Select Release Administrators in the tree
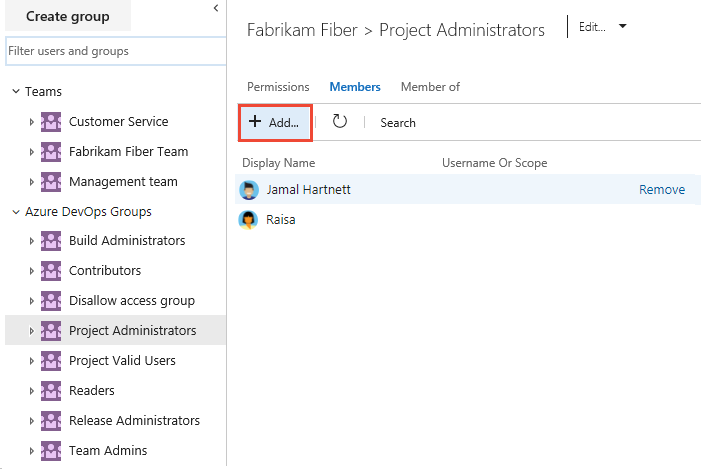The image size is (701, 469). coord(134,421)
